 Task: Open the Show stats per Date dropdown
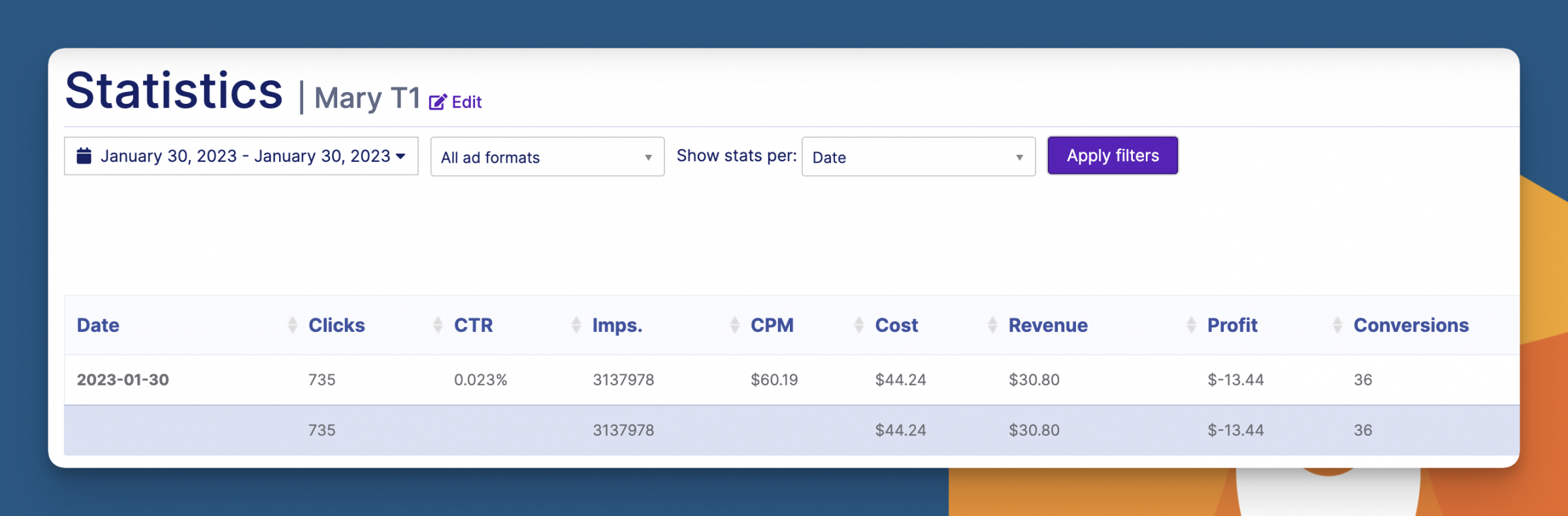point(919,157)
